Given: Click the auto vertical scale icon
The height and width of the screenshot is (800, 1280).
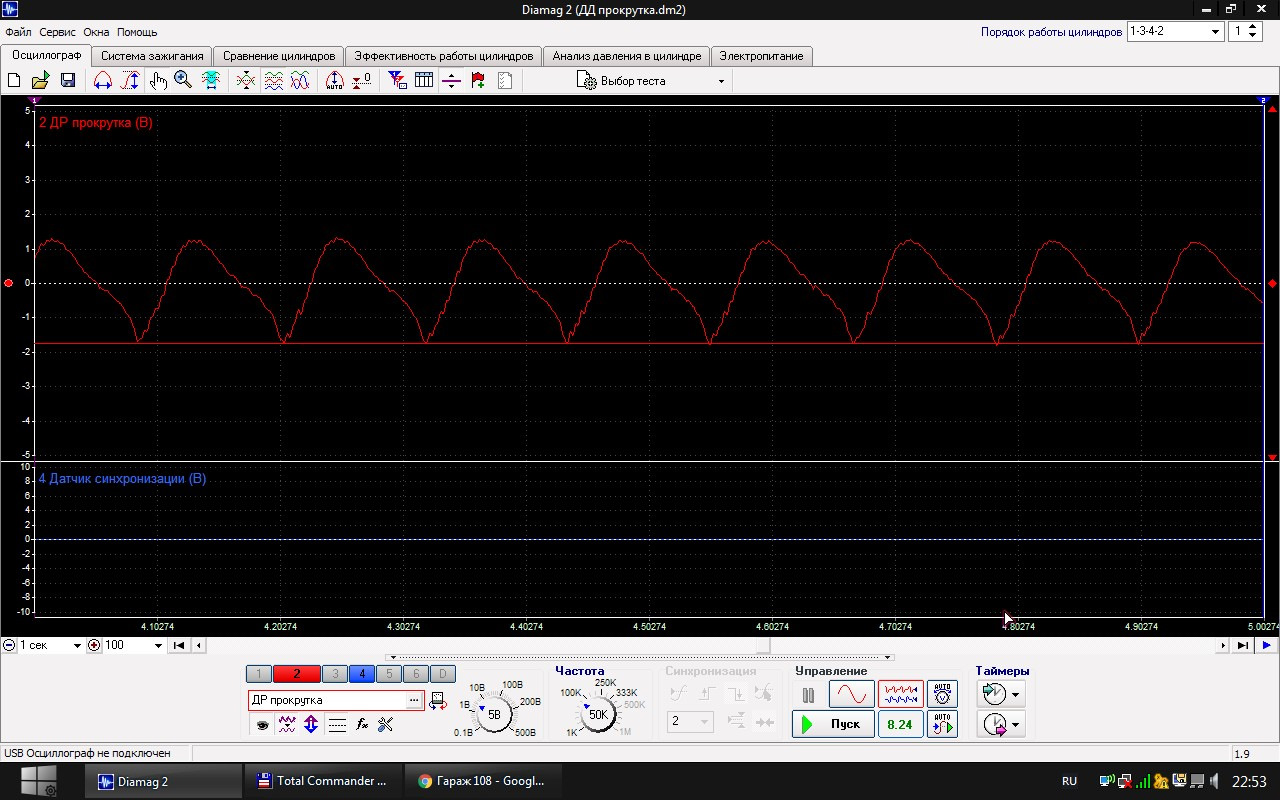Looking at the screenshot, I should coord(335,81).
